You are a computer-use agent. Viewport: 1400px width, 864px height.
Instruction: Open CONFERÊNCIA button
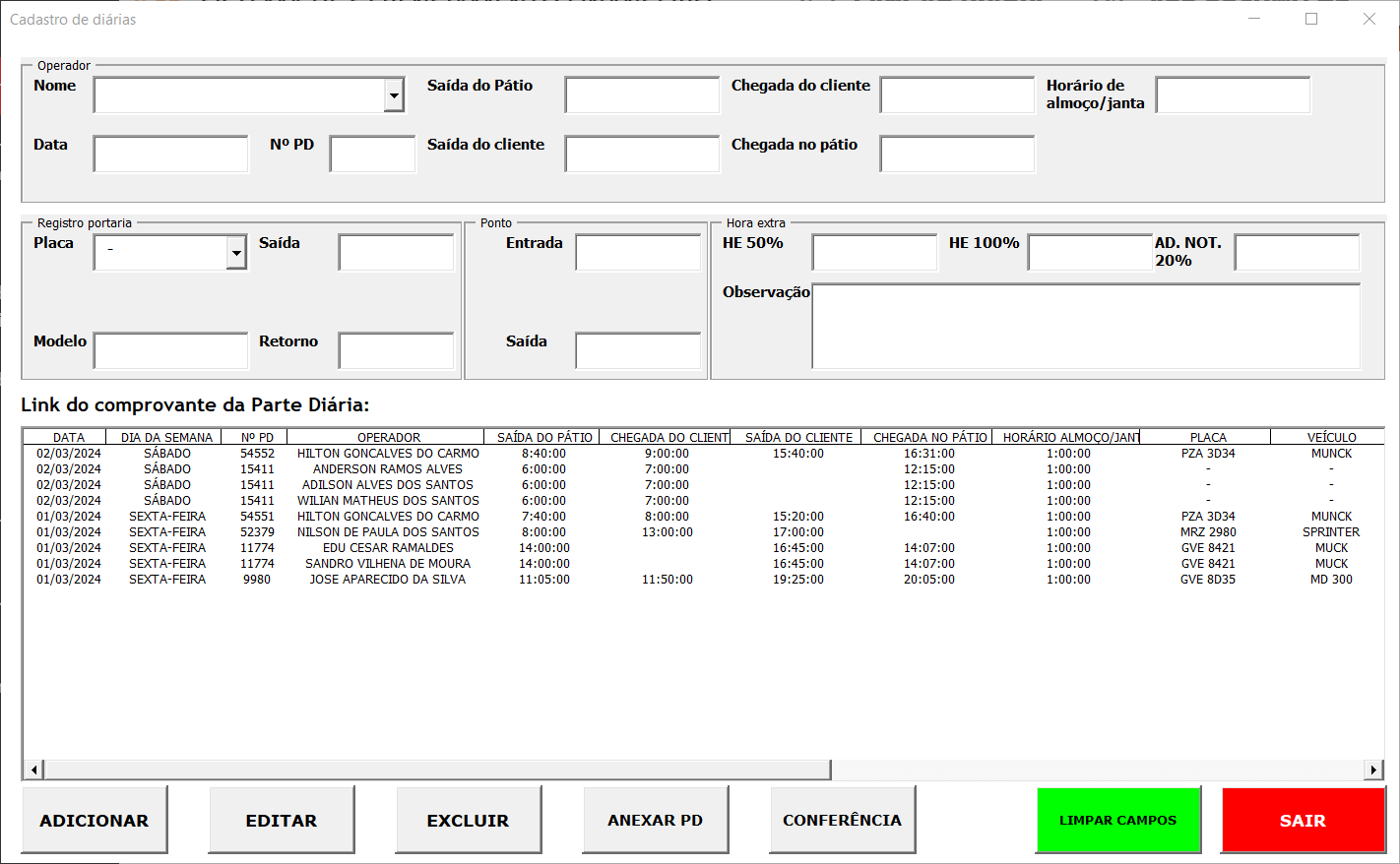[842, 820]
